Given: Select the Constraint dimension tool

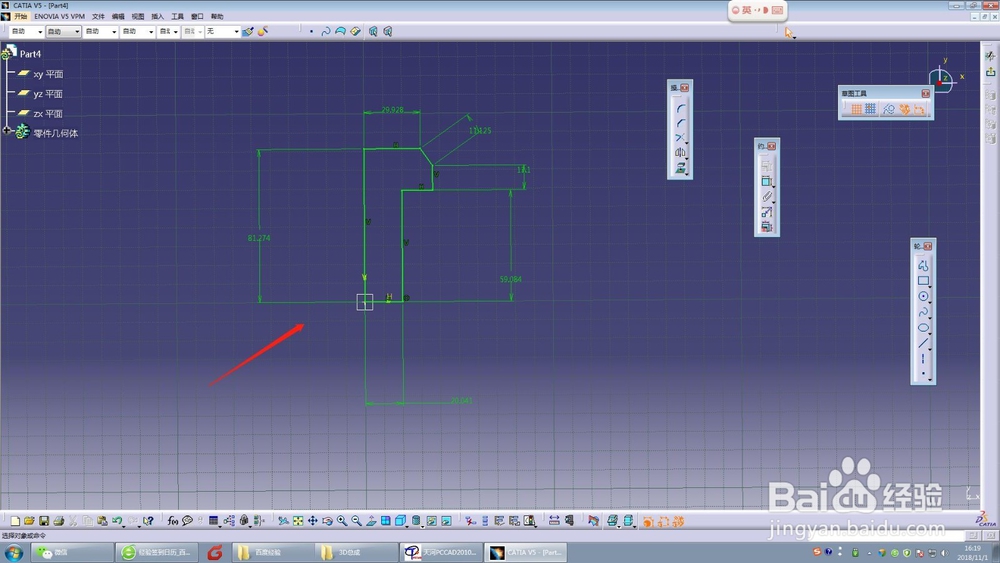Looking at the screenshot, I should [x=767, y=182].
